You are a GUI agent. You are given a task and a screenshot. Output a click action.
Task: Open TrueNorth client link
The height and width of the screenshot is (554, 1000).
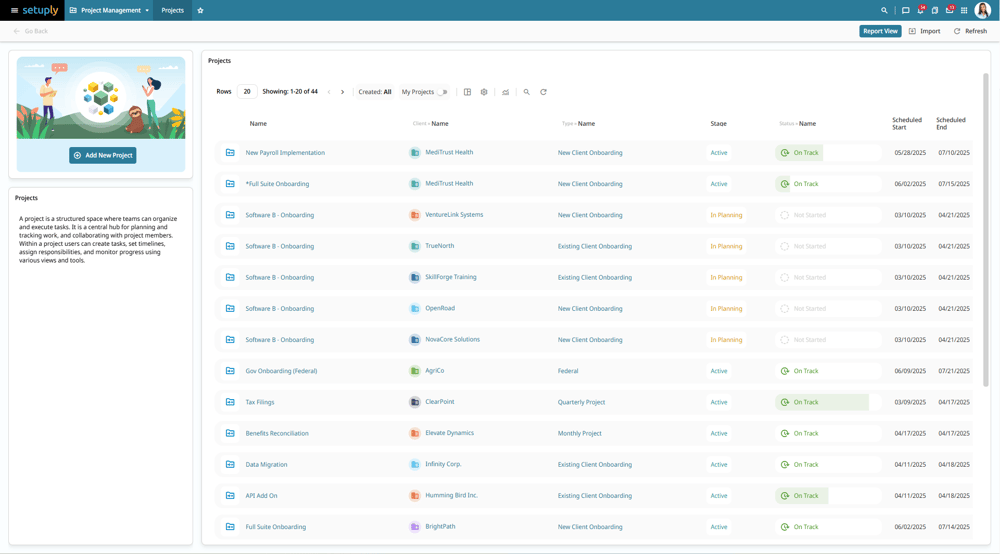click(439, 245)
